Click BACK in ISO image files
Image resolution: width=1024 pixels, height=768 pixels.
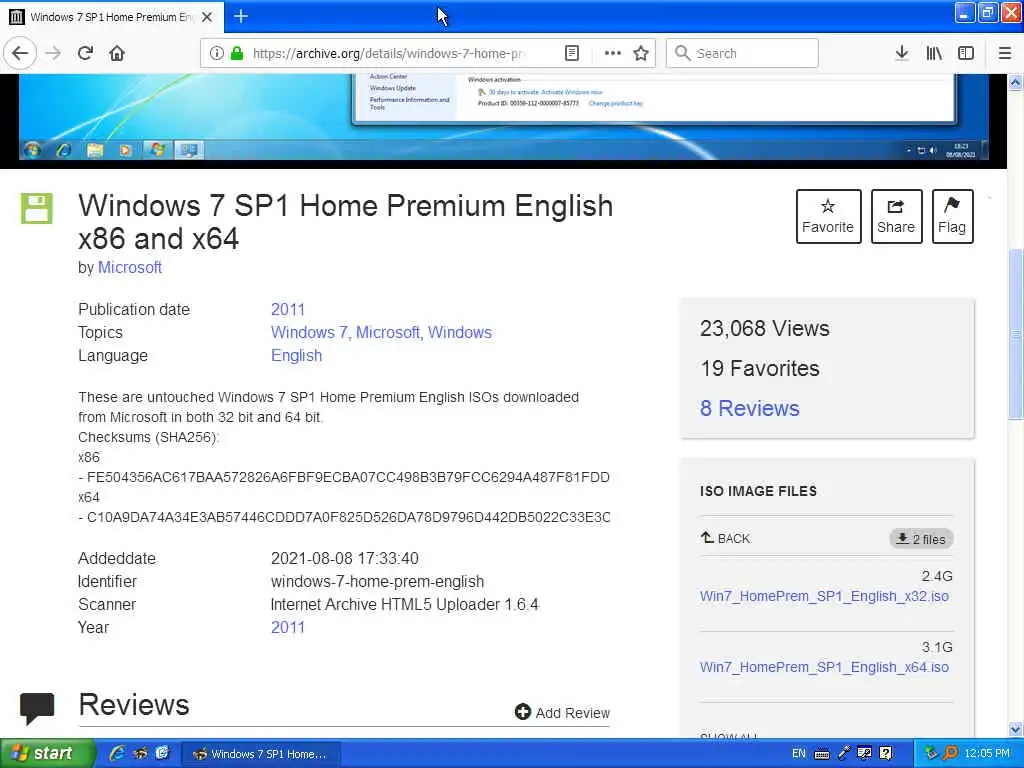point(726,538)
